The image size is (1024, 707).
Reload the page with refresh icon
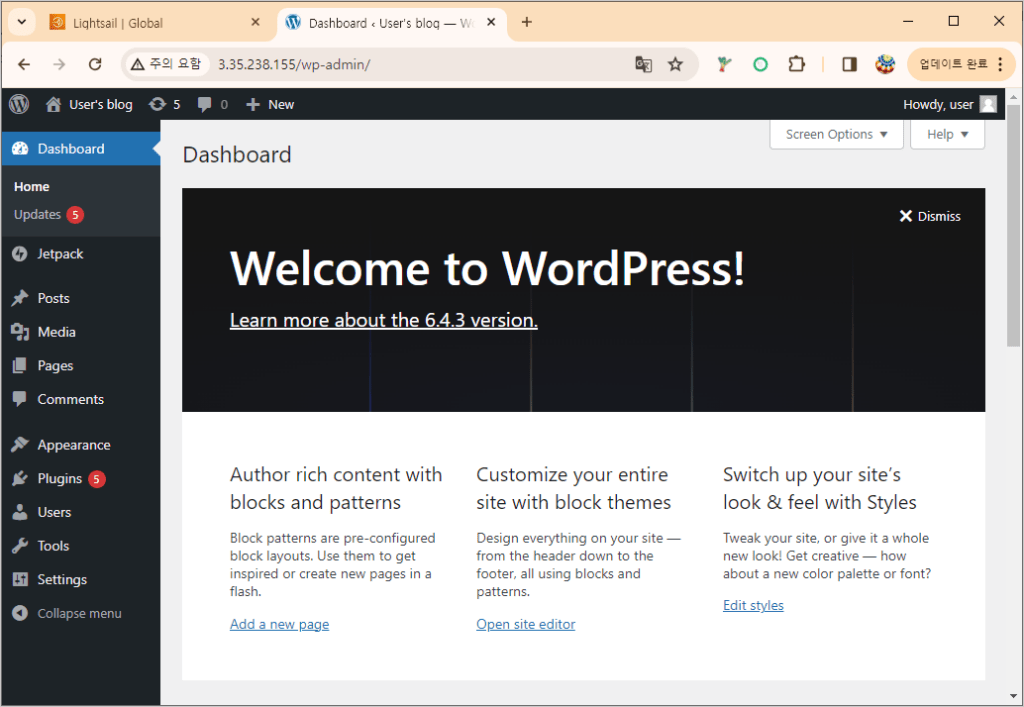click(x=95, y=64)
